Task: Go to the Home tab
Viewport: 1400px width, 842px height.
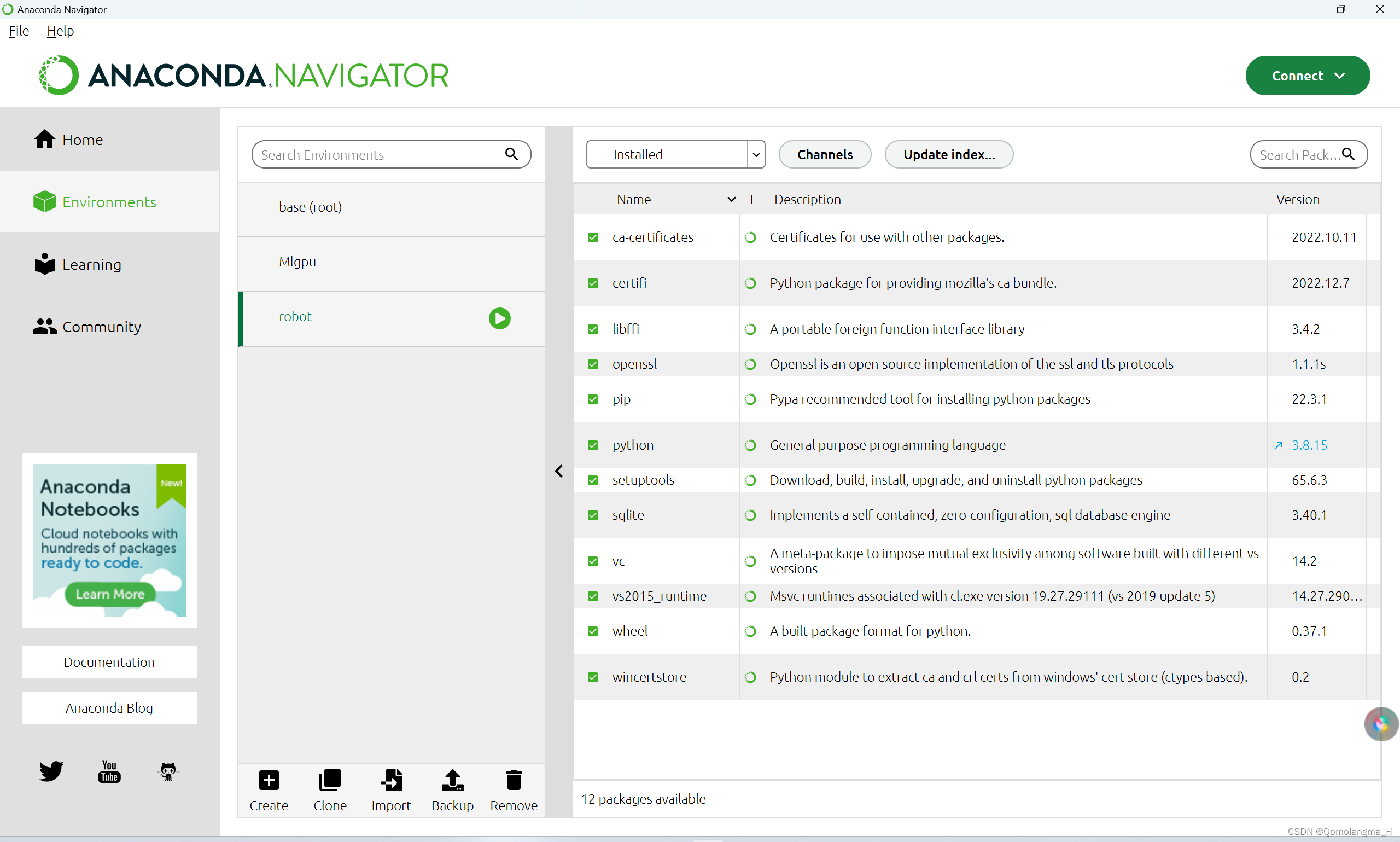Action: 109,140
